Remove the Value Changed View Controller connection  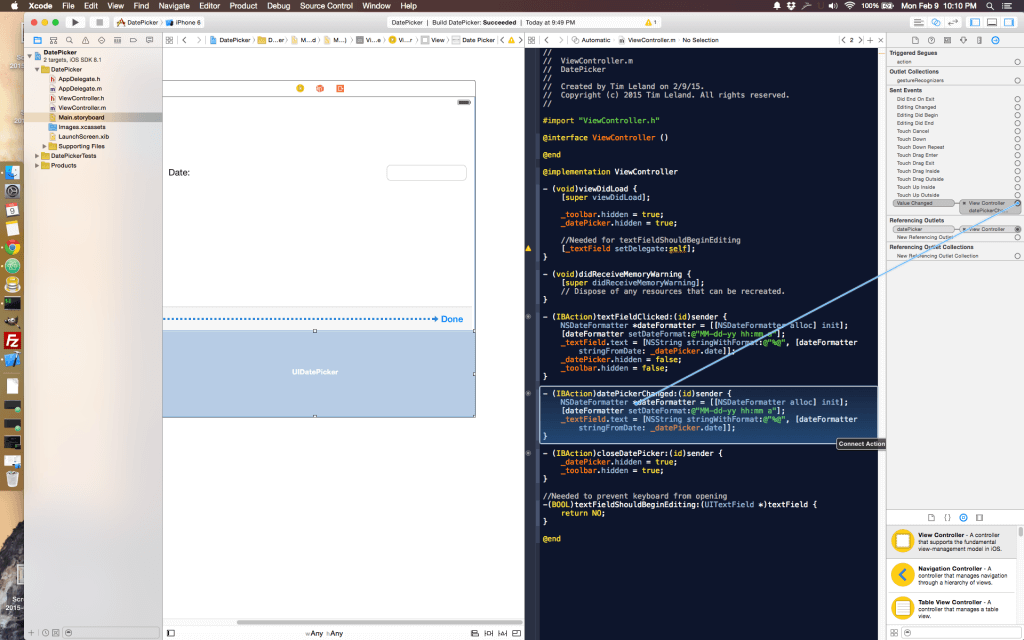964,203
